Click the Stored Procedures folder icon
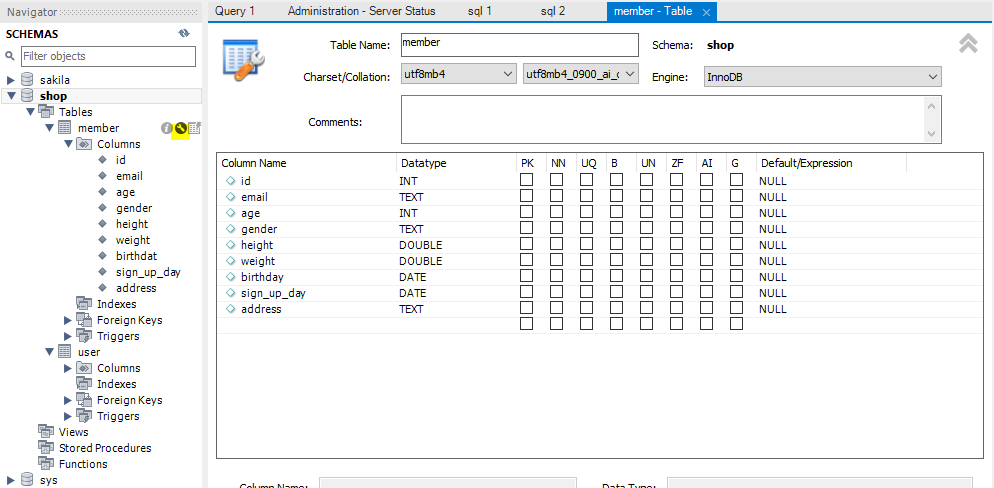994x488 pixels. [46, 447]
